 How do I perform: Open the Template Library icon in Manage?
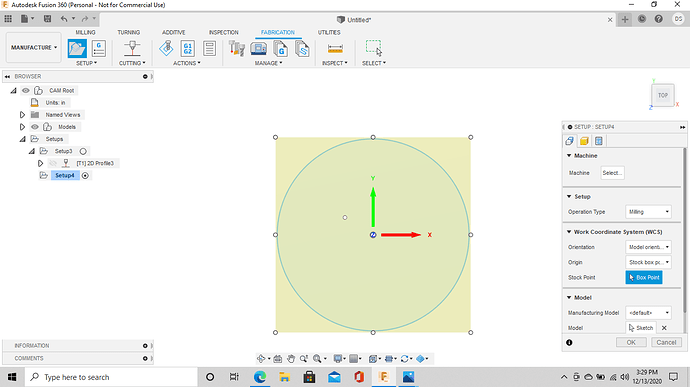302,48
